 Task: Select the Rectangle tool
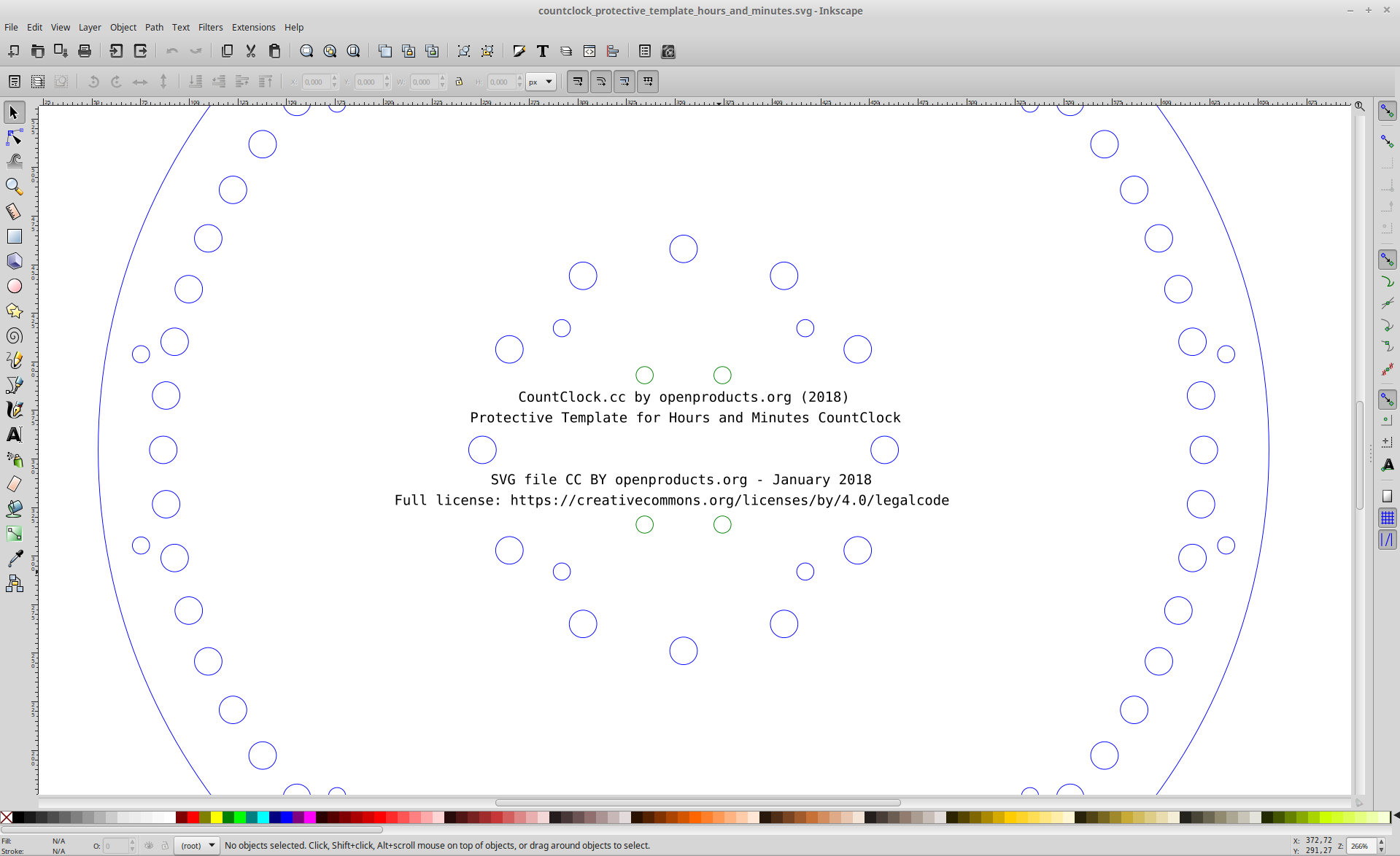(x=14, y=236)
